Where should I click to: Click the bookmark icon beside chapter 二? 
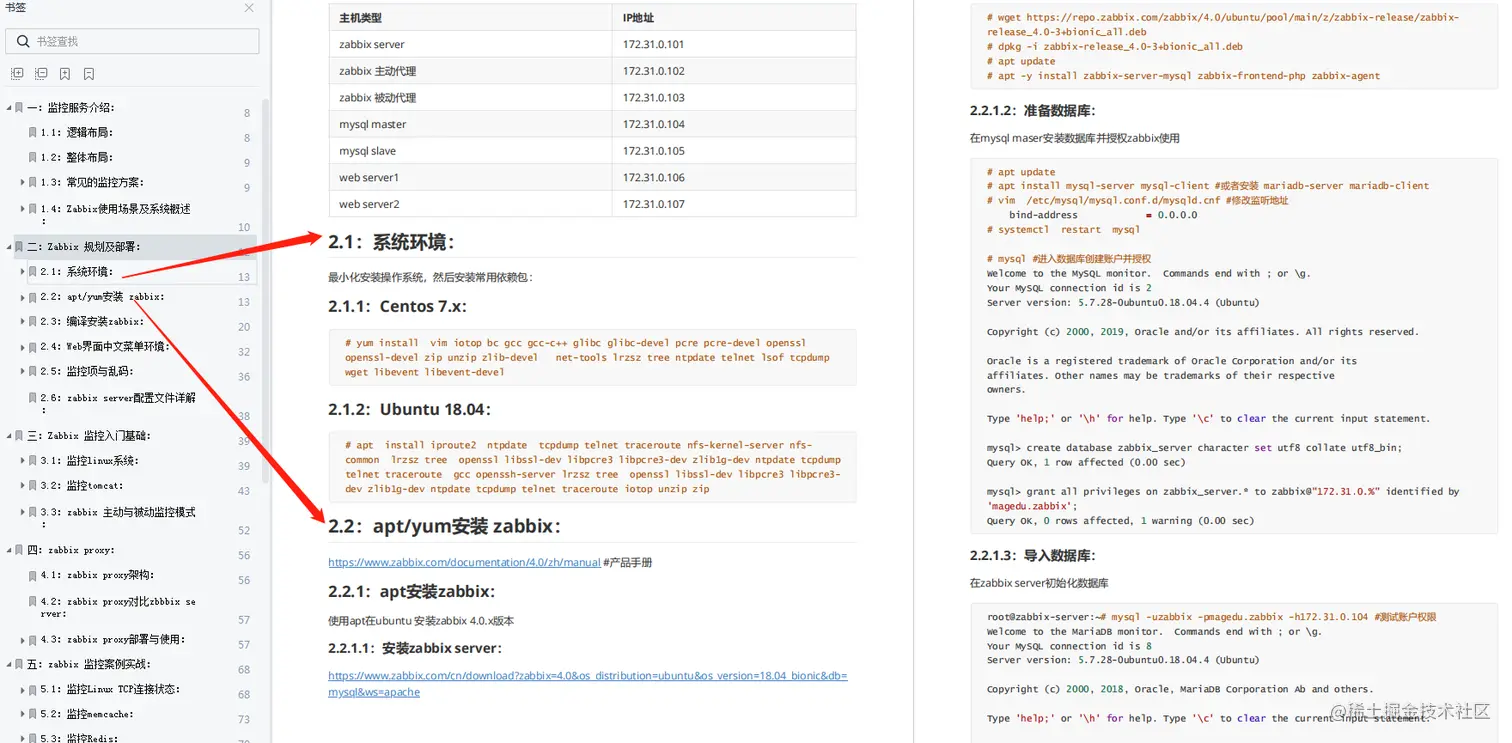point(19,246)
